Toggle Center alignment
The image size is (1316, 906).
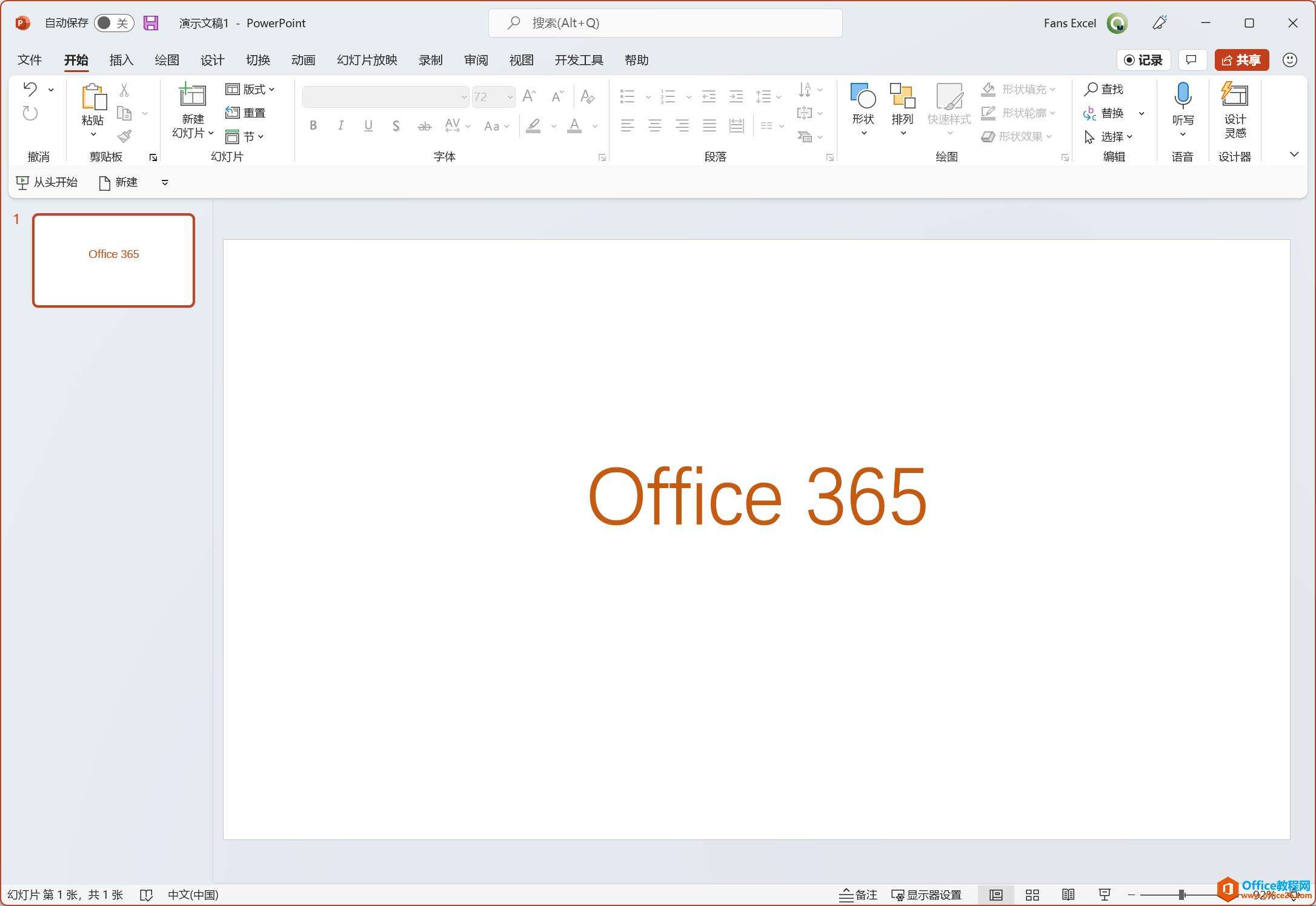(655, 126)
